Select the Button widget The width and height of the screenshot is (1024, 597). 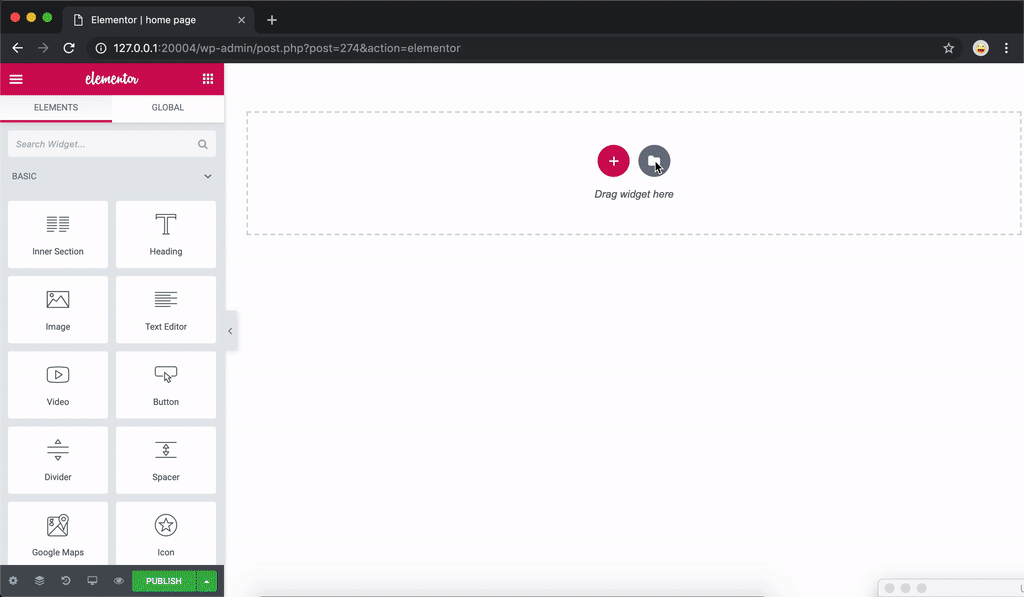(x=166, y=385)
